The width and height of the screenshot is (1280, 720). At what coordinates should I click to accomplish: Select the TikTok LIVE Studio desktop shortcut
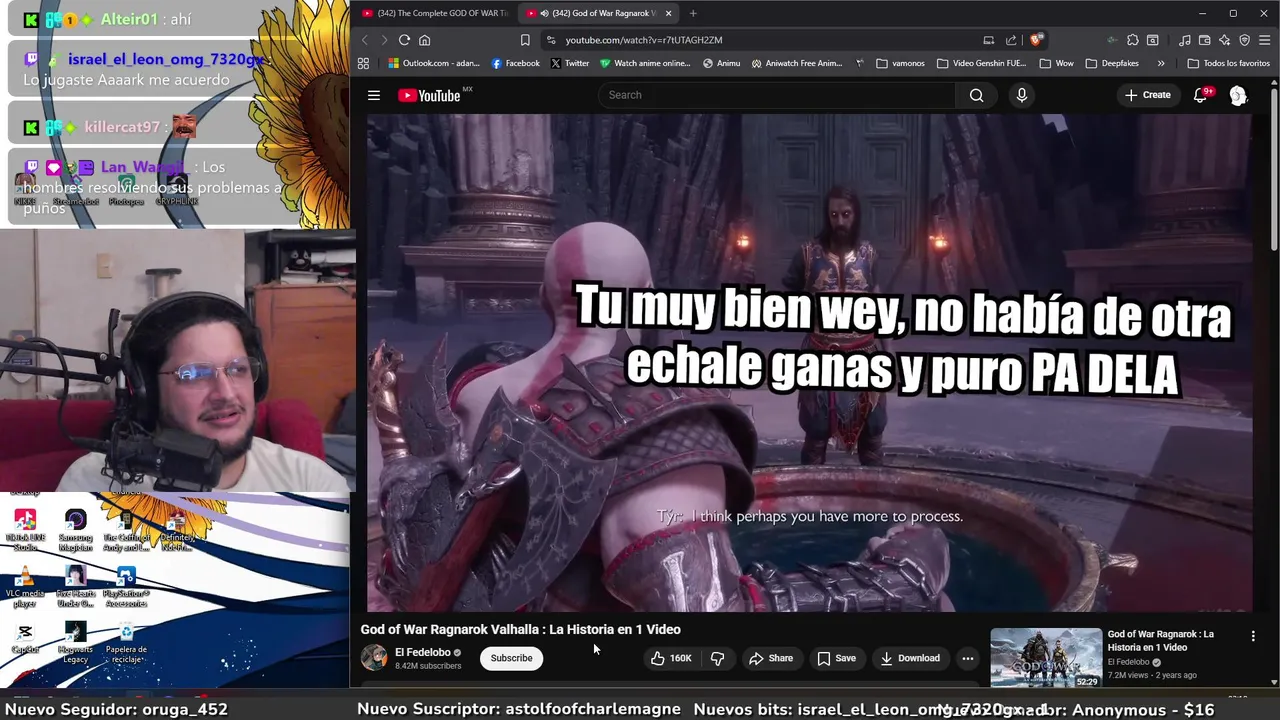coord(25,530)
